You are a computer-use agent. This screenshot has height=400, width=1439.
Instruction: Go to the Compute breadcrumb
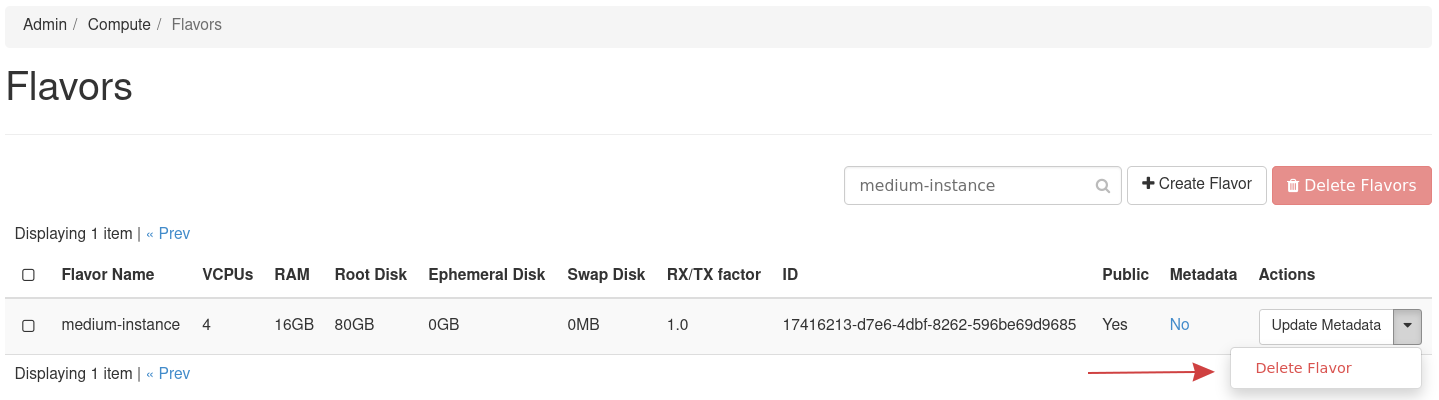point(119,24)
